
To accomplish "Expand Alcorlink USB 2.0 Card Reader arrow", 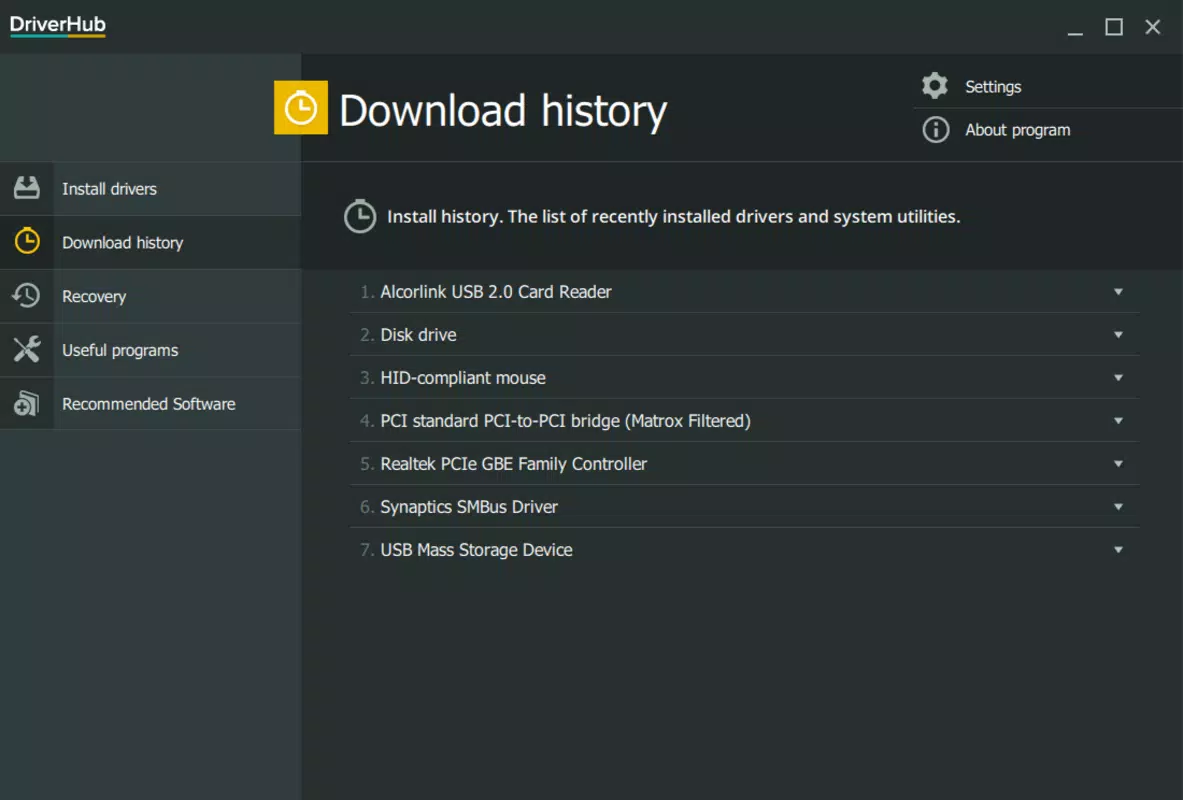I will coord(1118,292).
